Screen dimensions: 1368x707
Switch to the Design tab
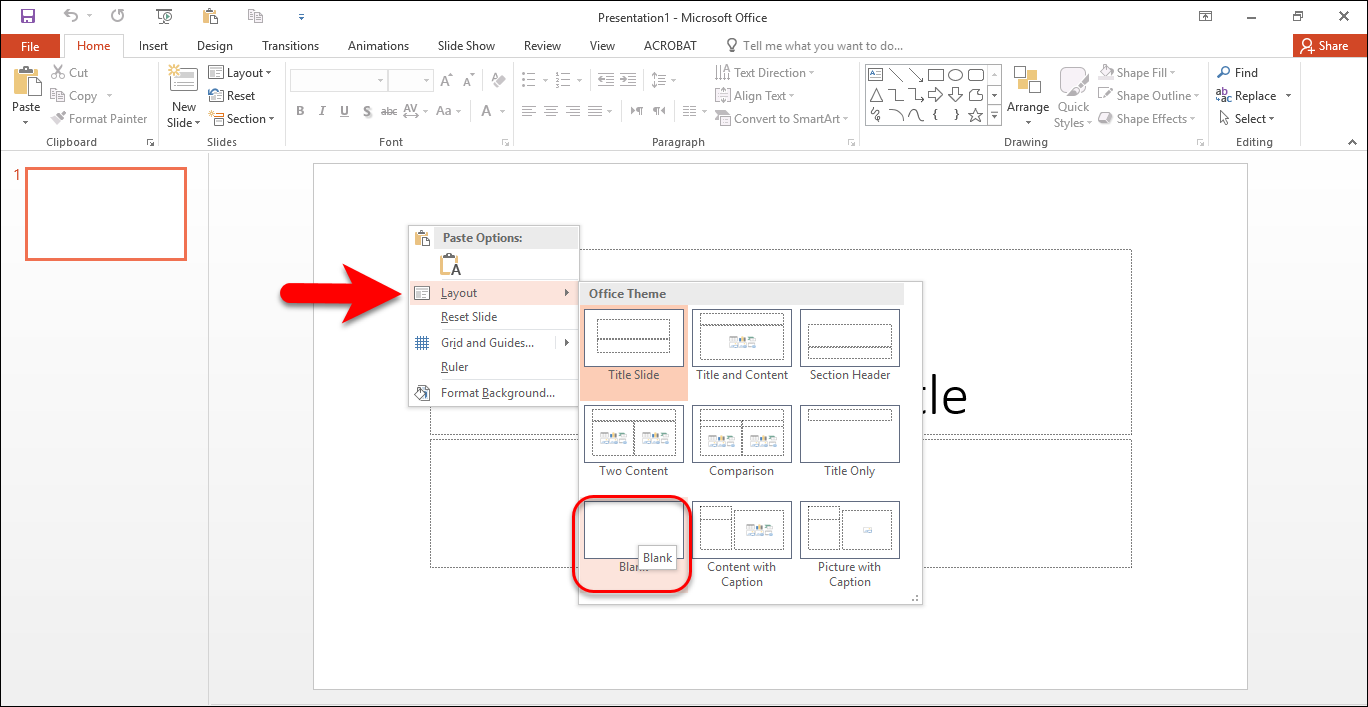click(215, 46)
